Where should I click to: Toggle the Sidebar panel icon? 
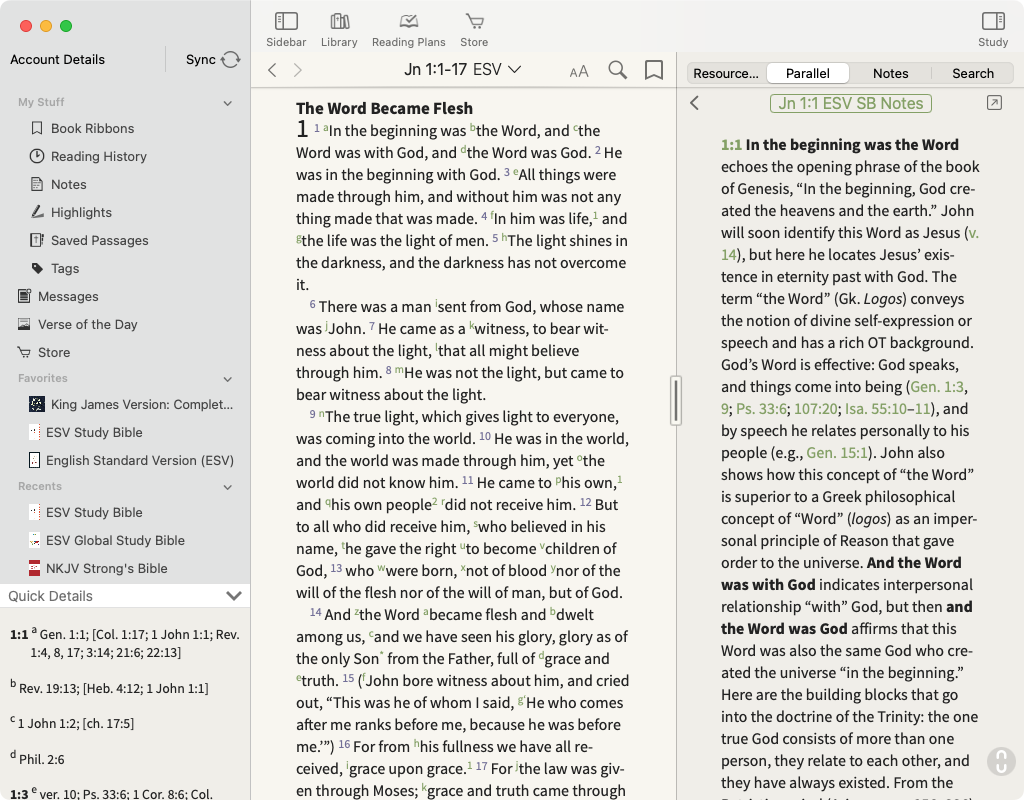coord(286,22)
